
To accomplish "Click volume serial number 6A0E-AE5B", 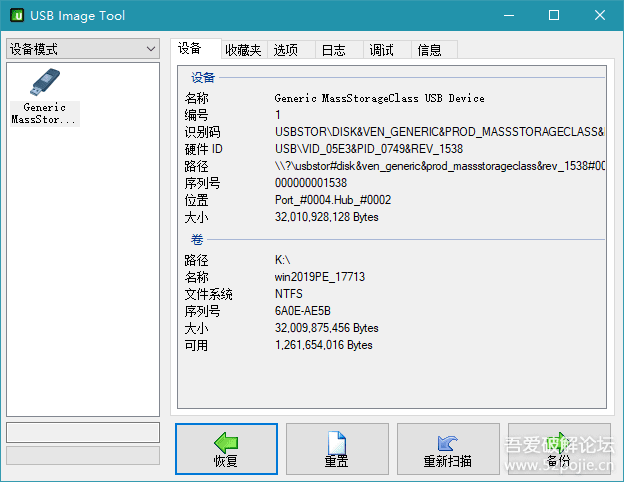I will click(302, 311).
